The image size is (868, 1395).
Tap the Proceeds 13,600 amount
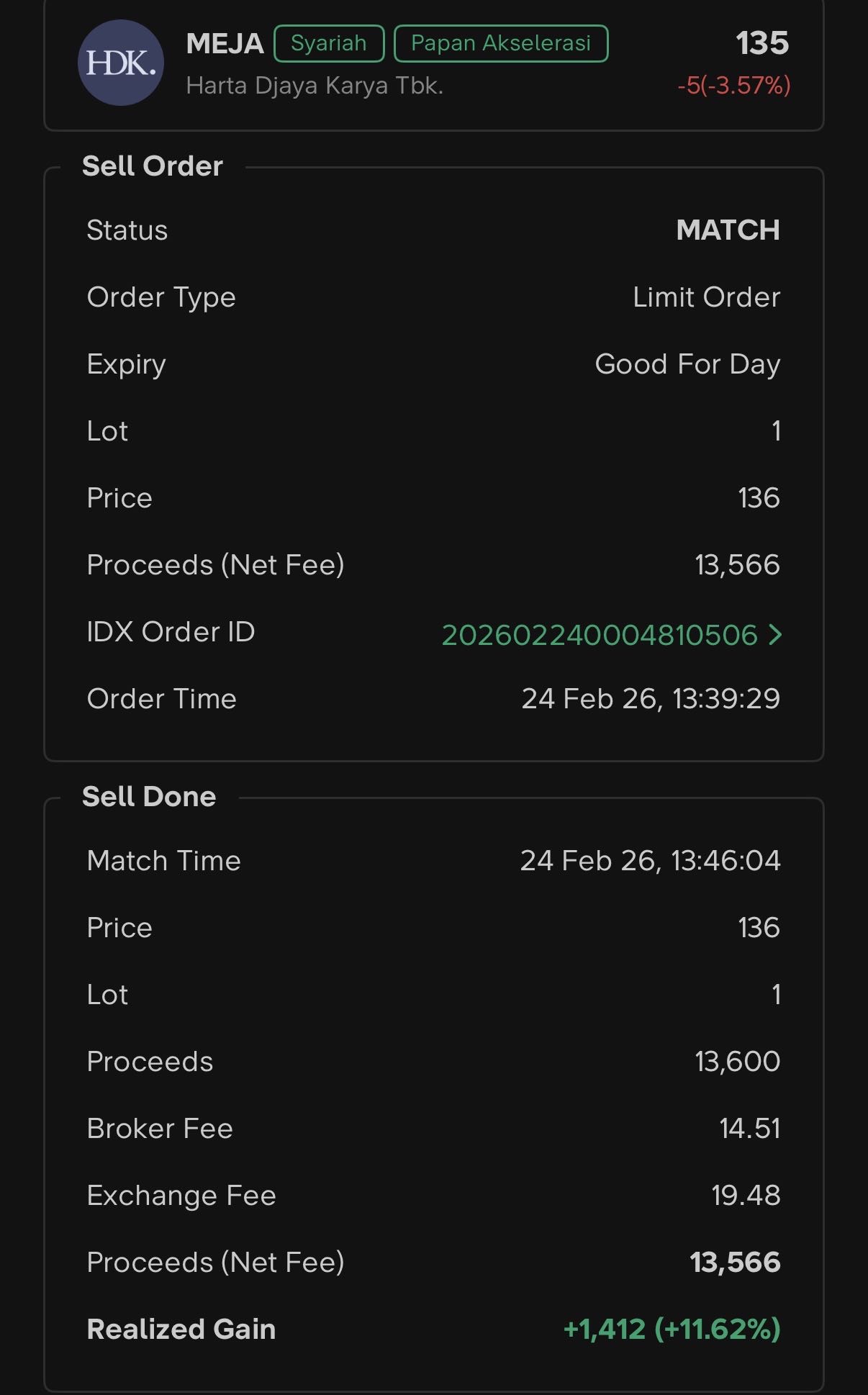[737, 1062]
